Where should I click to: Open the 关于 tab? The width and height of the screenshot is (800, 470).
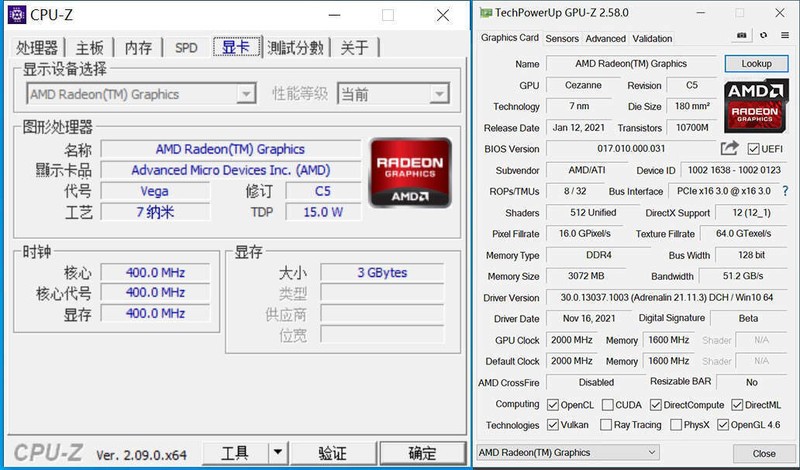[355, 48]
